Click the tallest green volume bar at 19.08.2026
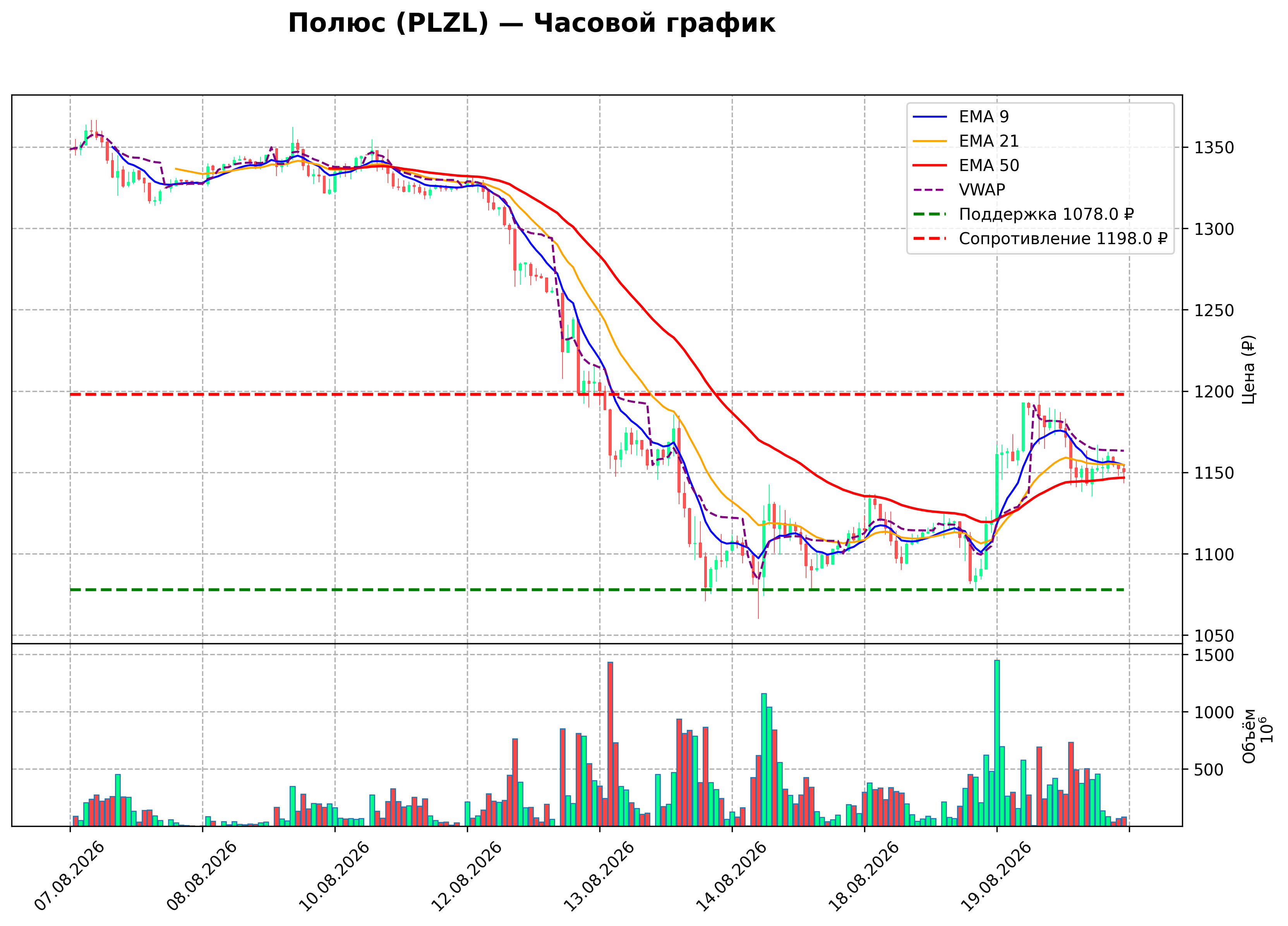 pos(996,743)
